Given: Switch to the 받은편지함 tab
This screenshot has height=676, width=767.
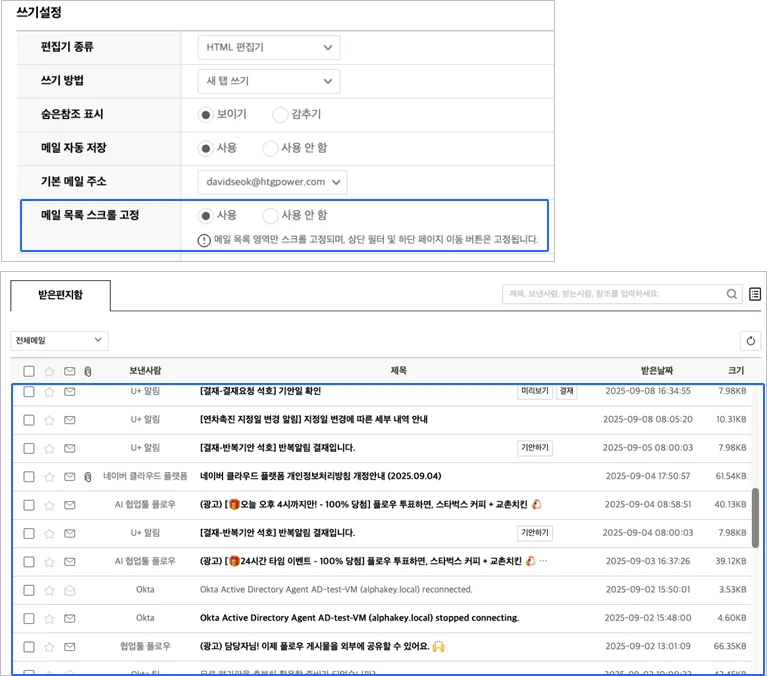Looking at the screenshot, I should point(60,295).
